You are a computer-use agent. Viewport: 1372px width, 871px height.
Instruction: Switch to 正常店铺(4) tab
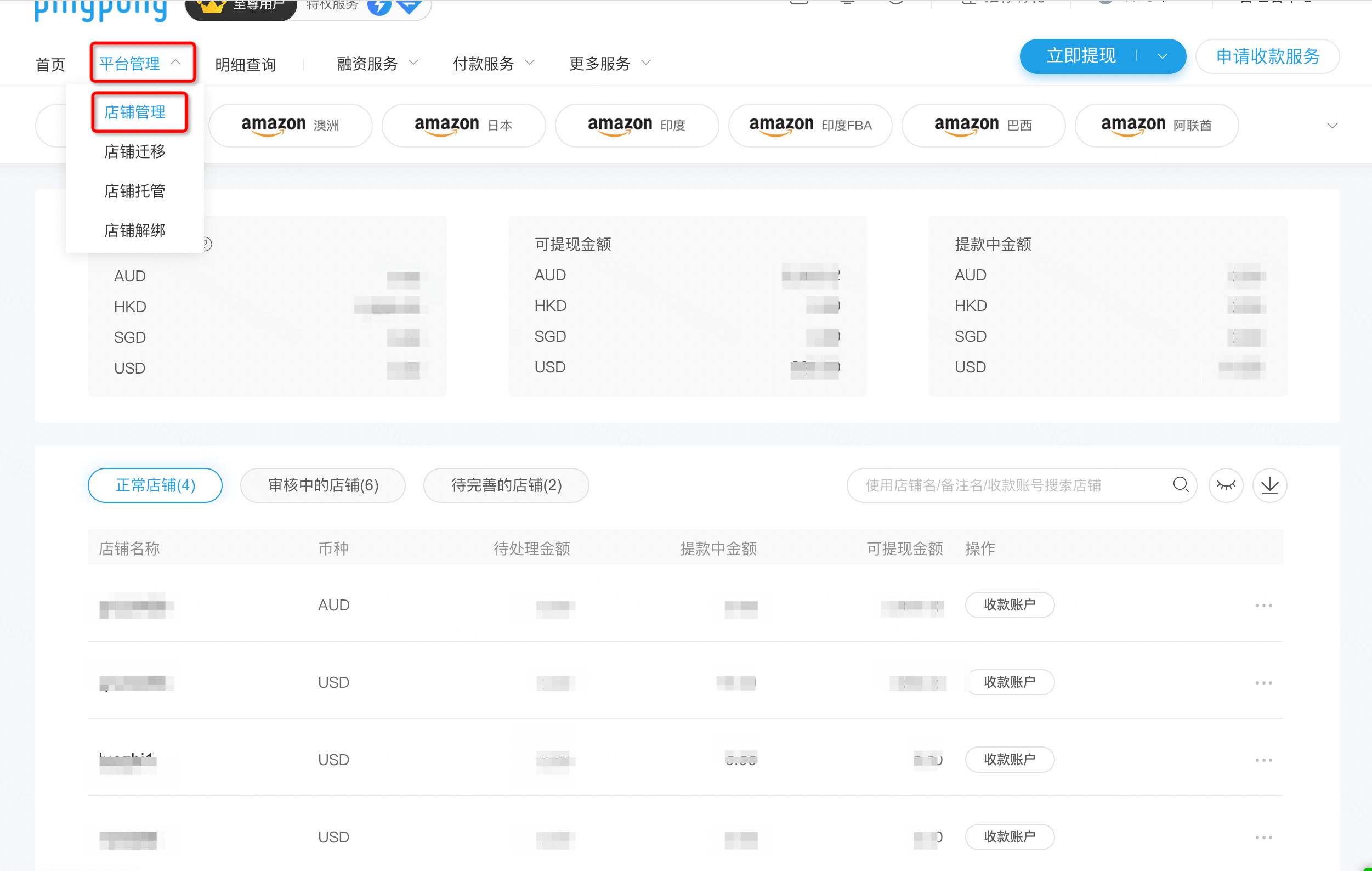click(155, 485)
